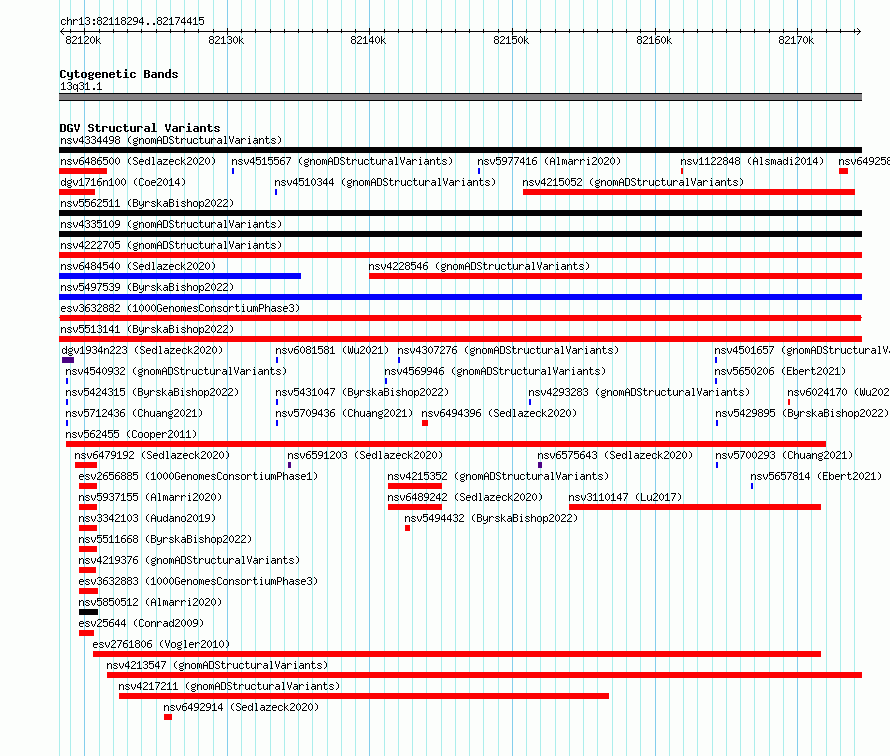Select nsv4222705 variant label
Viewport: 890px width, 756px height.
171,245
